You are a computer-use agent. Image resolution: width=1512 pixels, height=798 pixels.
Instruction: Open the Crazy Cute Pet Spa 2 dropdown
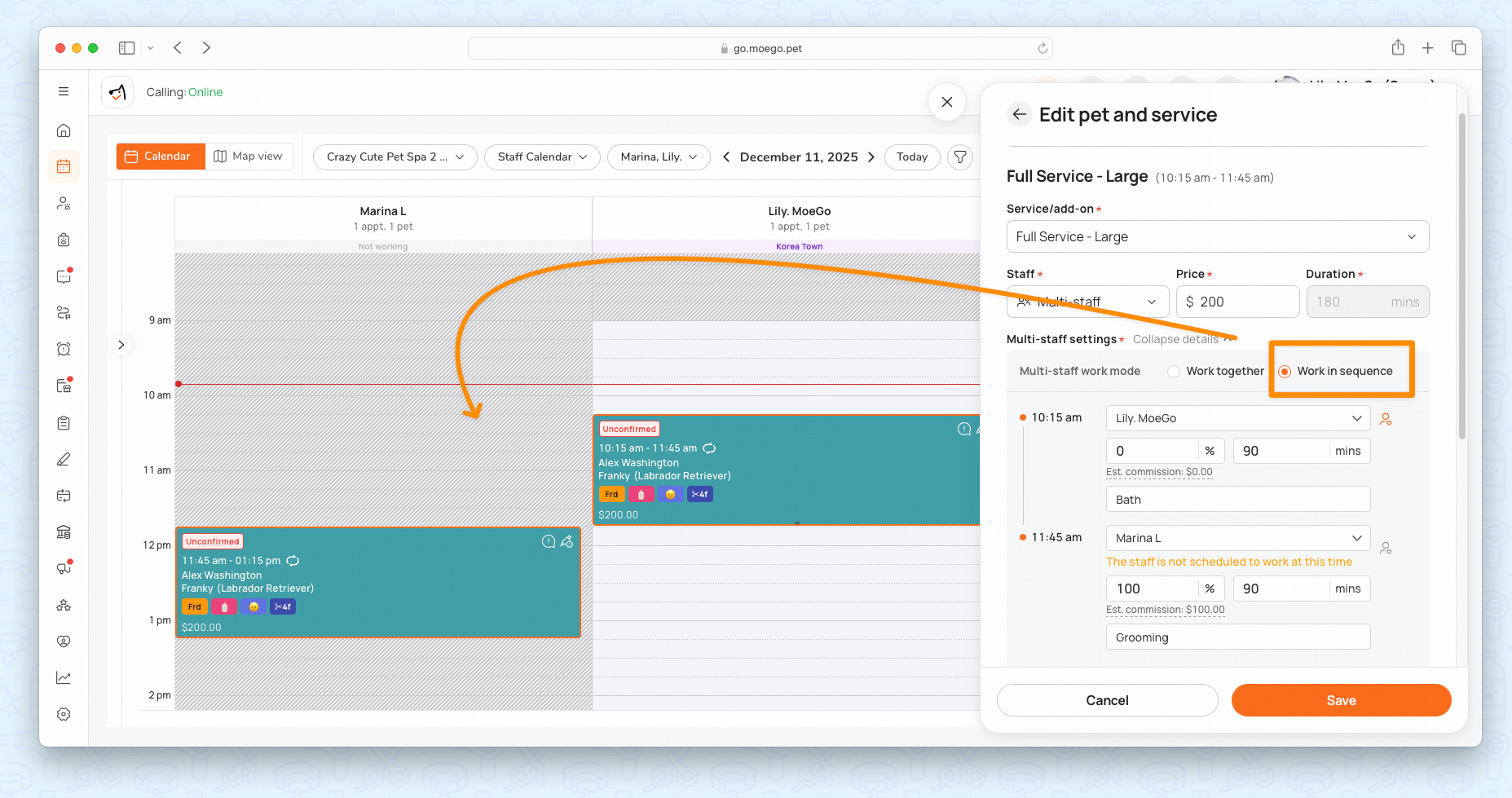(x=395, y=157)
